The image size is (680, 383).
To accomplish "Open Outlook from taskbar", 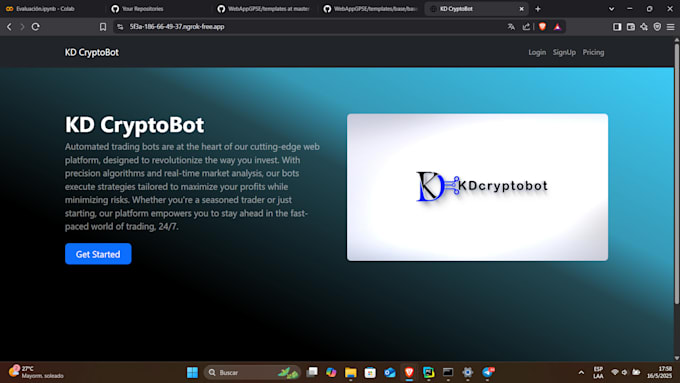I will pos(389,372).
